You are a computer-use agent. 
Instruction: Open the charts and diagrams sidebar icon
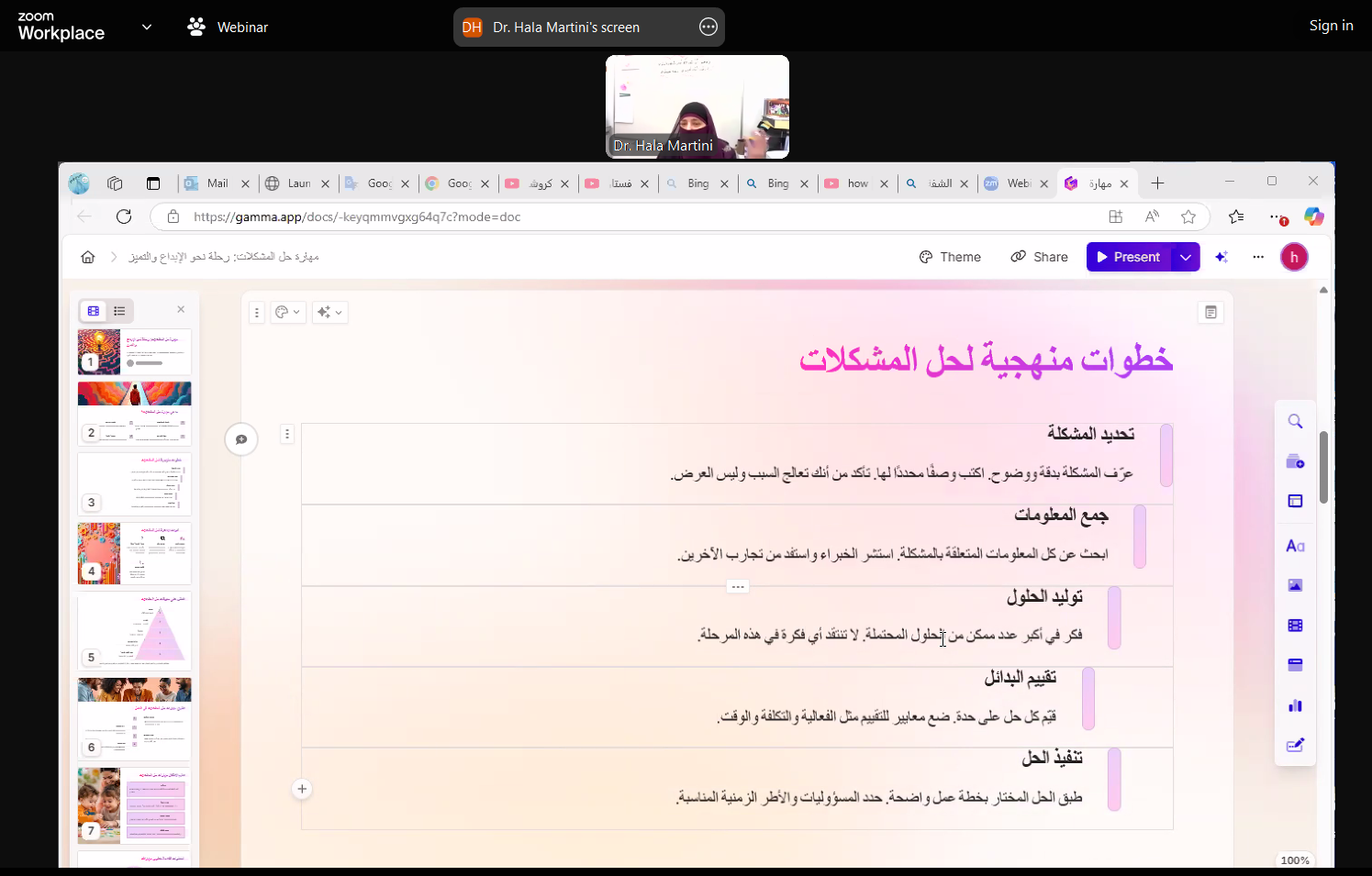pos(1295,705)
